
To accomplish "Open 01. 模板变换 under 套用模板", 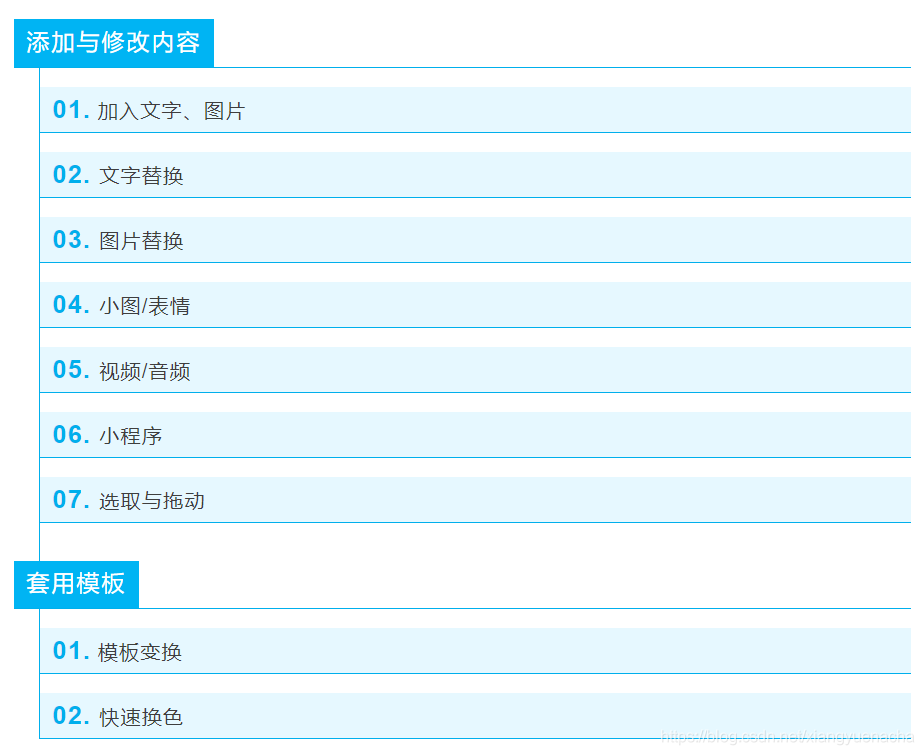I will [475, 651].
